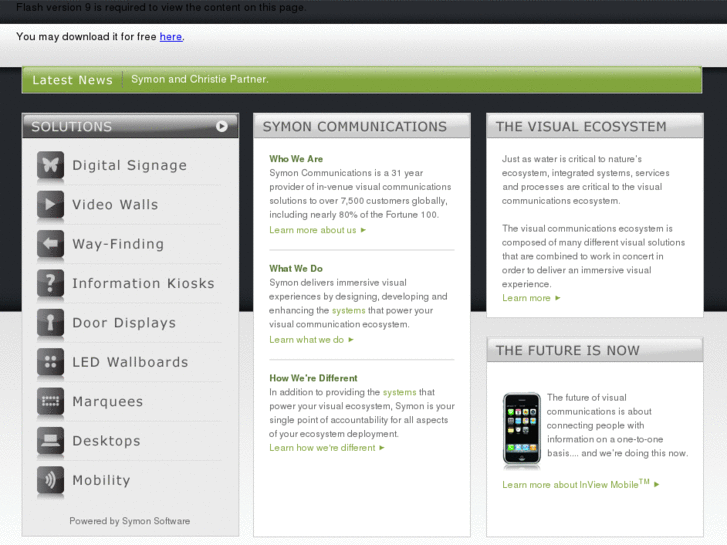
Task: Select Information Kiosks in Solutions list
Action: (x=143, y=283)
